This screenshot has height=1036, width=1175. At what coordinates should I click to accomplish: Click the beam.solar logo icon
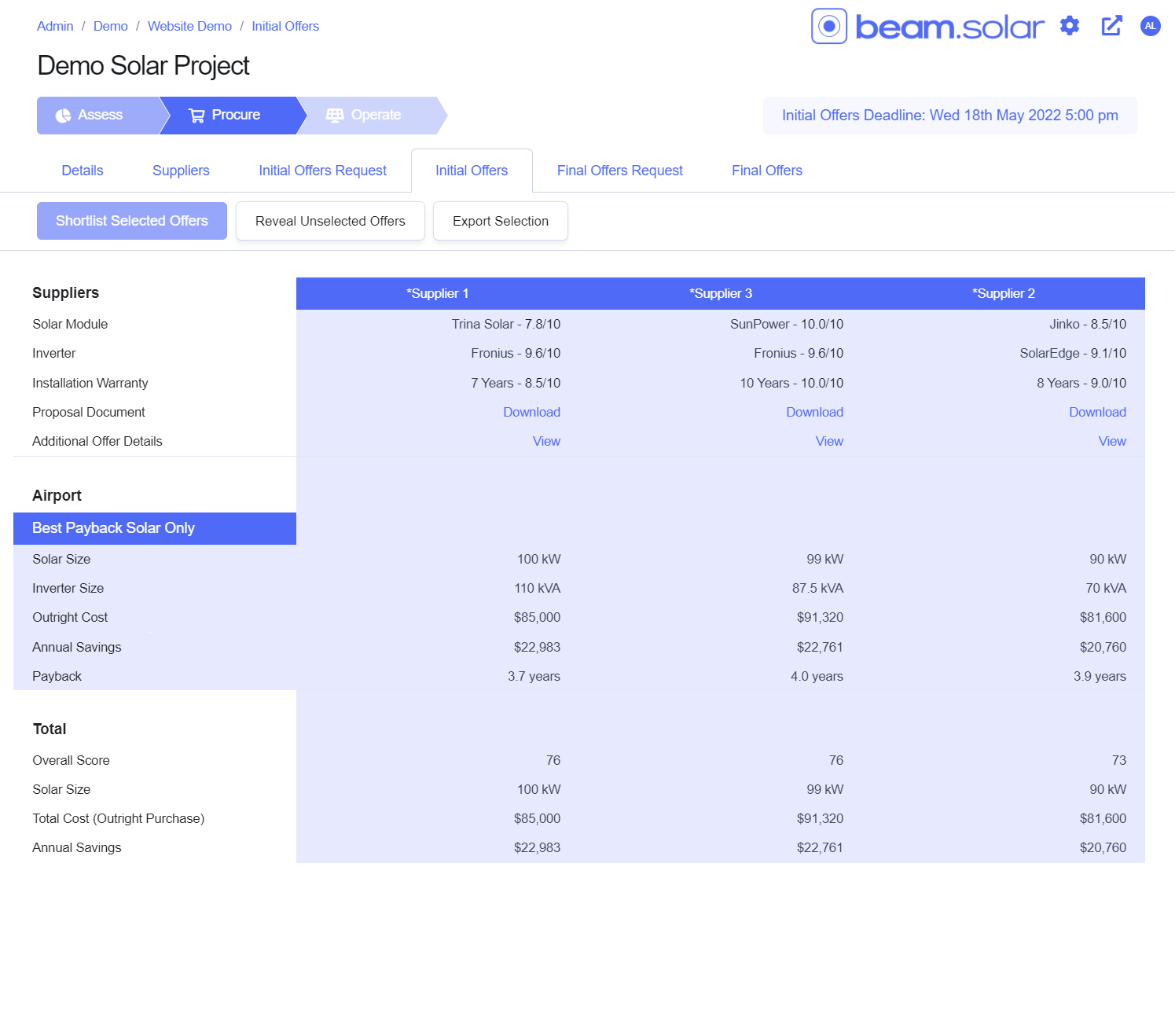tap(829, 26)
